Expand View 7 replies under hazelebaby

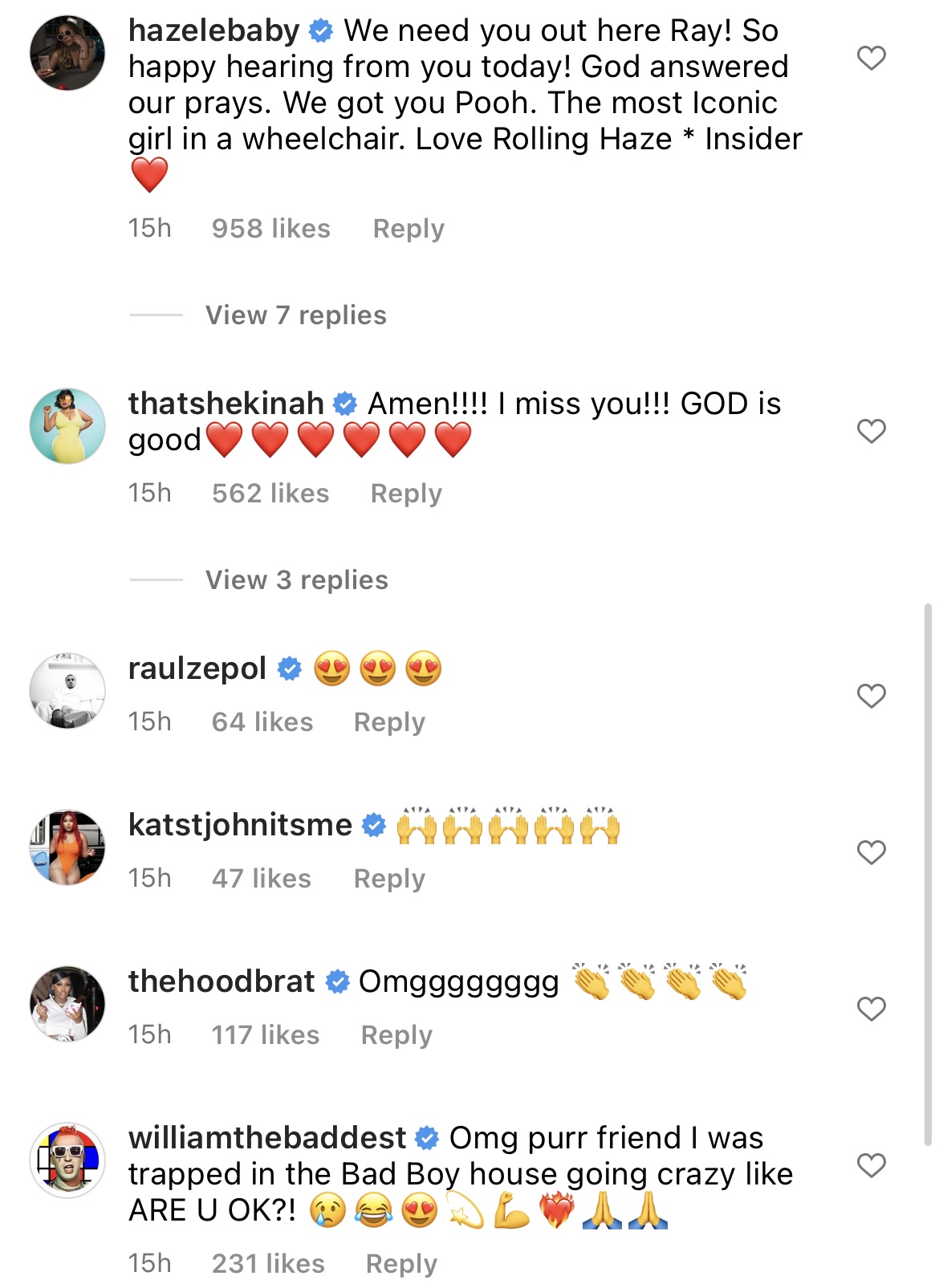295,315
